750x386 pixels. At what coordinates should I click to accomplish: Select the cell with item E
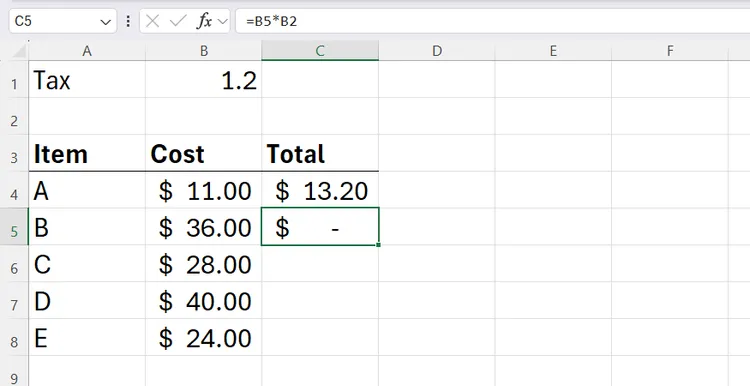coord(87,337)
